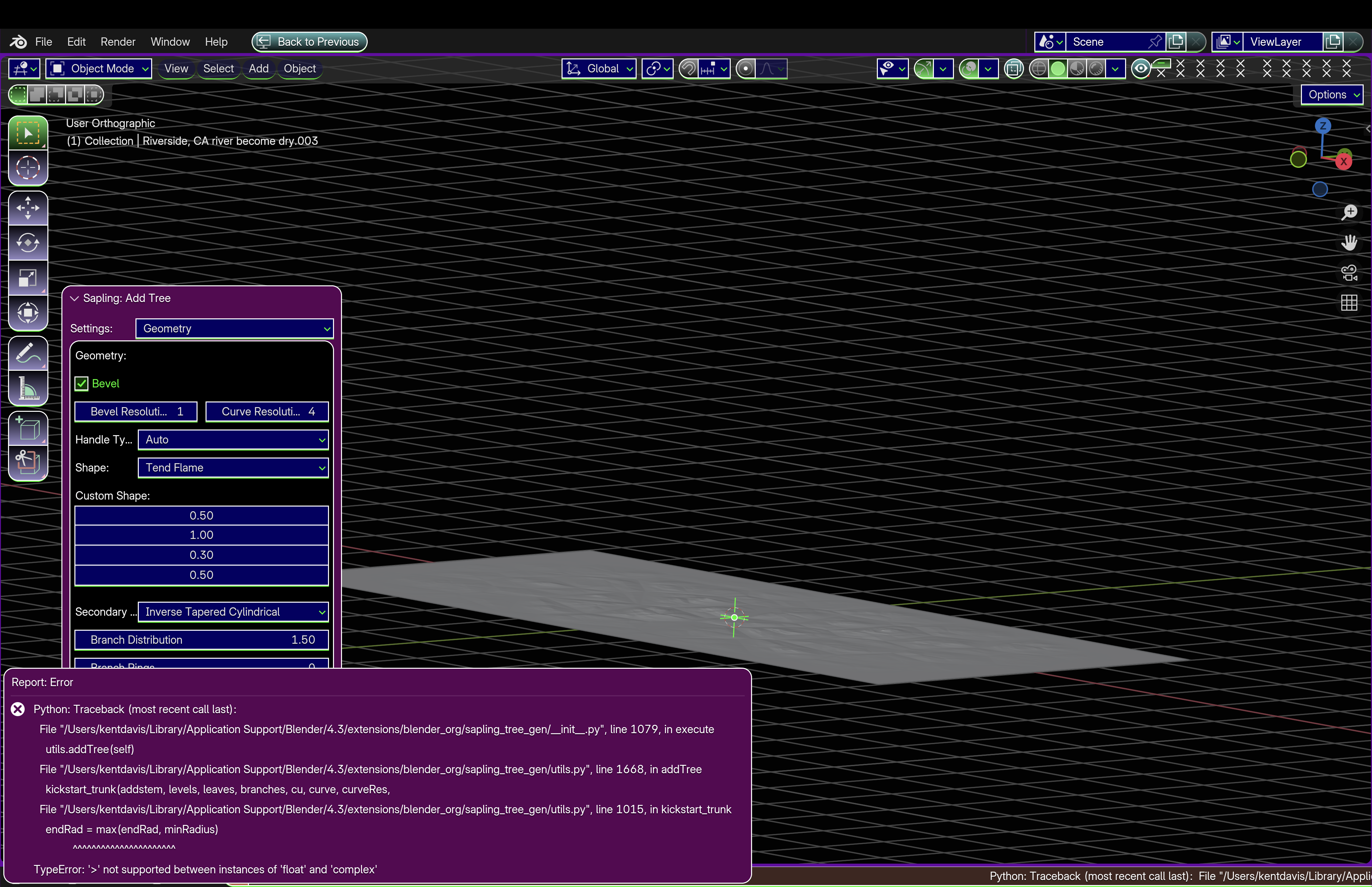Viewport: 1372px width, 887px height.
Task: Toggle camera view icon
Action: [x=1349, y=272]
